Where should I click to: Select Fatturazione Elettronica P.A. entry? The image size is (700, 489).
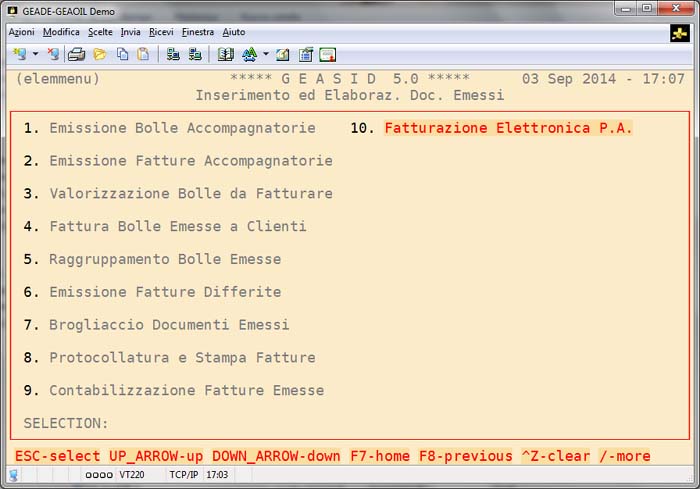tap(508, 128)
